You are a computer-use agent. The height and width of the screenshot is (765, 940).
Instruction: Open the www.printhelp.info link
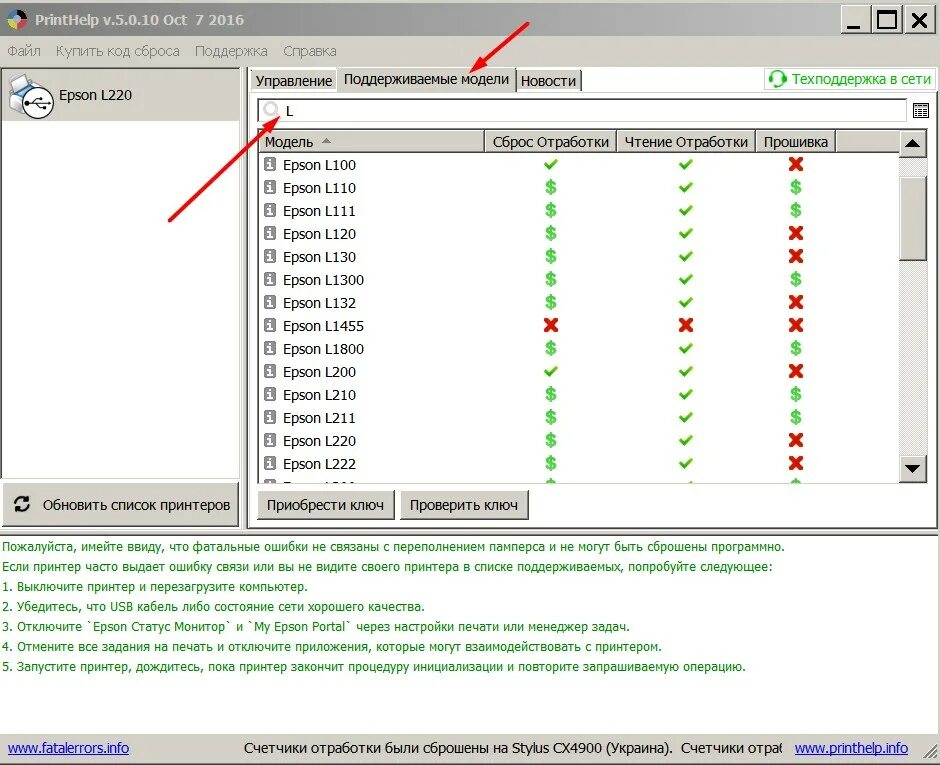point(851,748)
